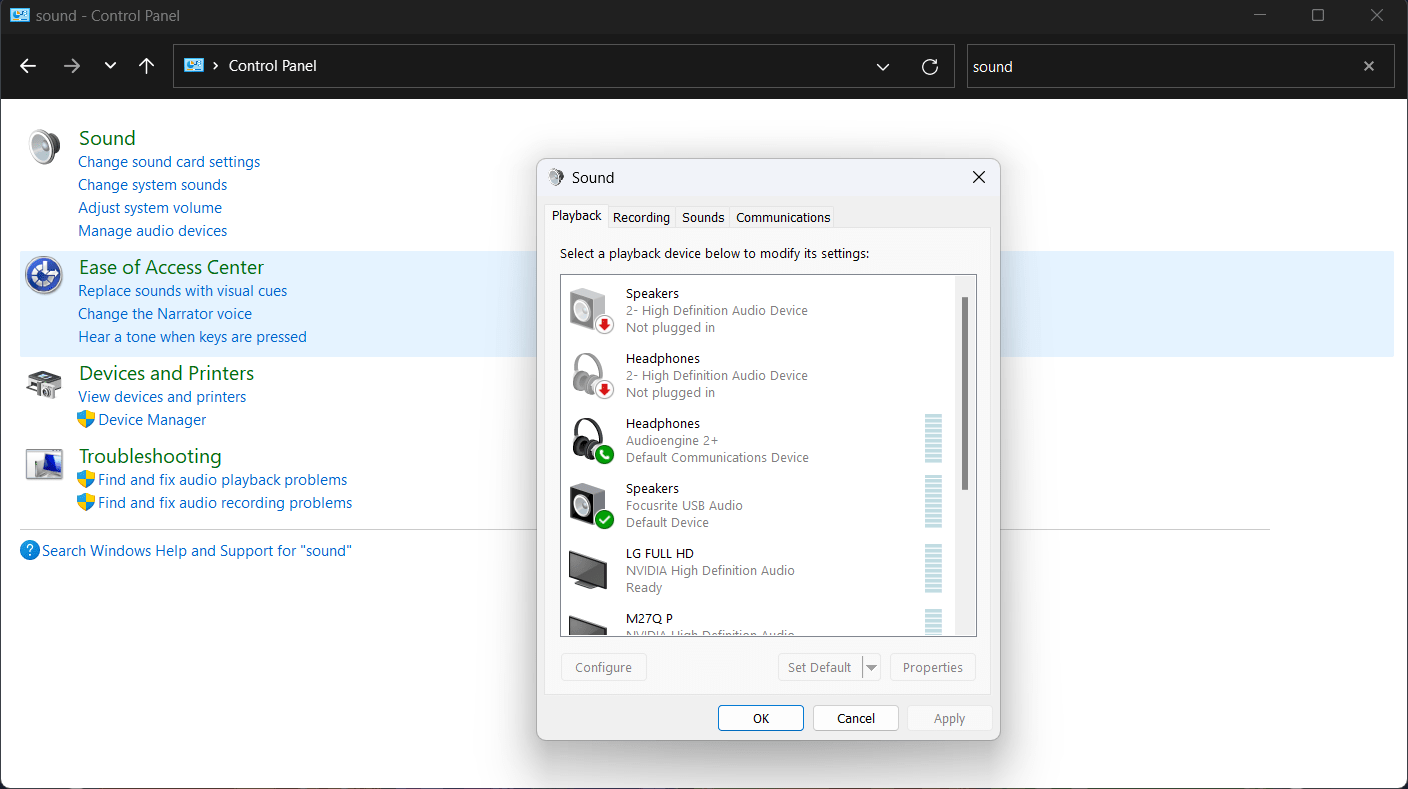Viewport: 1408px width, 789px height.
Task: Switch to the Recording tab
Action: pos(641,217)
